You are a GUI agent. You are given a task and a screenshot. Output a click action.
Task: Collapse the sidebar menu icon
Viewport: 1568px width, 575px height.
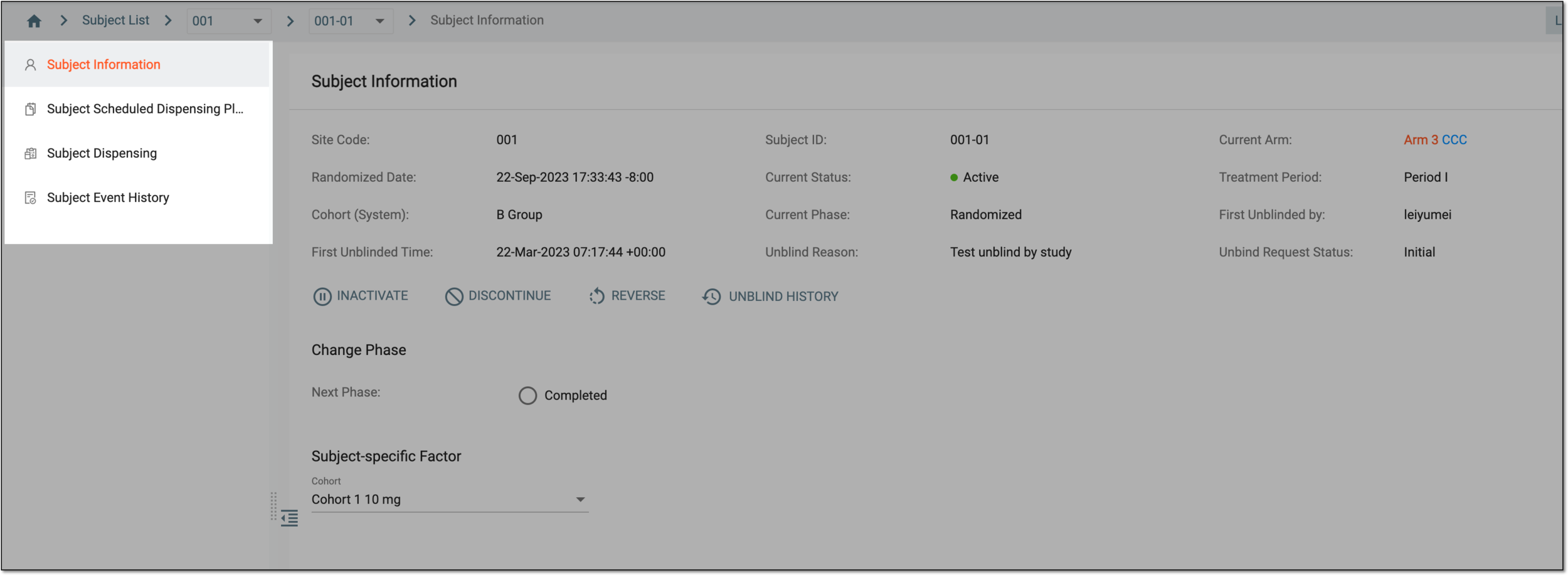(x=289, y=519)
